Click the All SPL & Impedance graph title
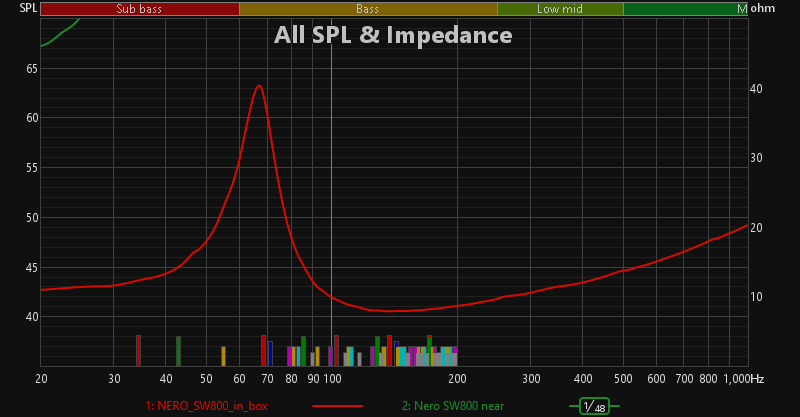Image resolution: width=800 pixels, height=417 pixels. coord(393,35)
